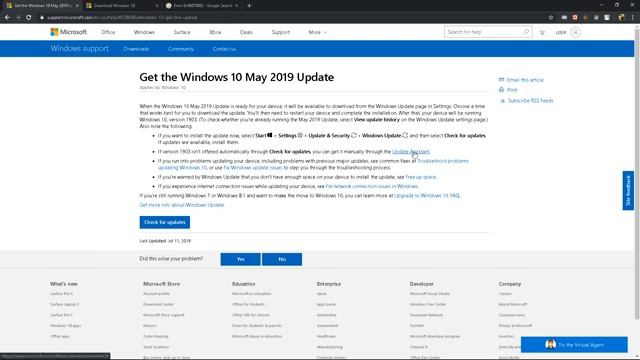
Task: Open Contact us in the blue bar
Action: 224,49
